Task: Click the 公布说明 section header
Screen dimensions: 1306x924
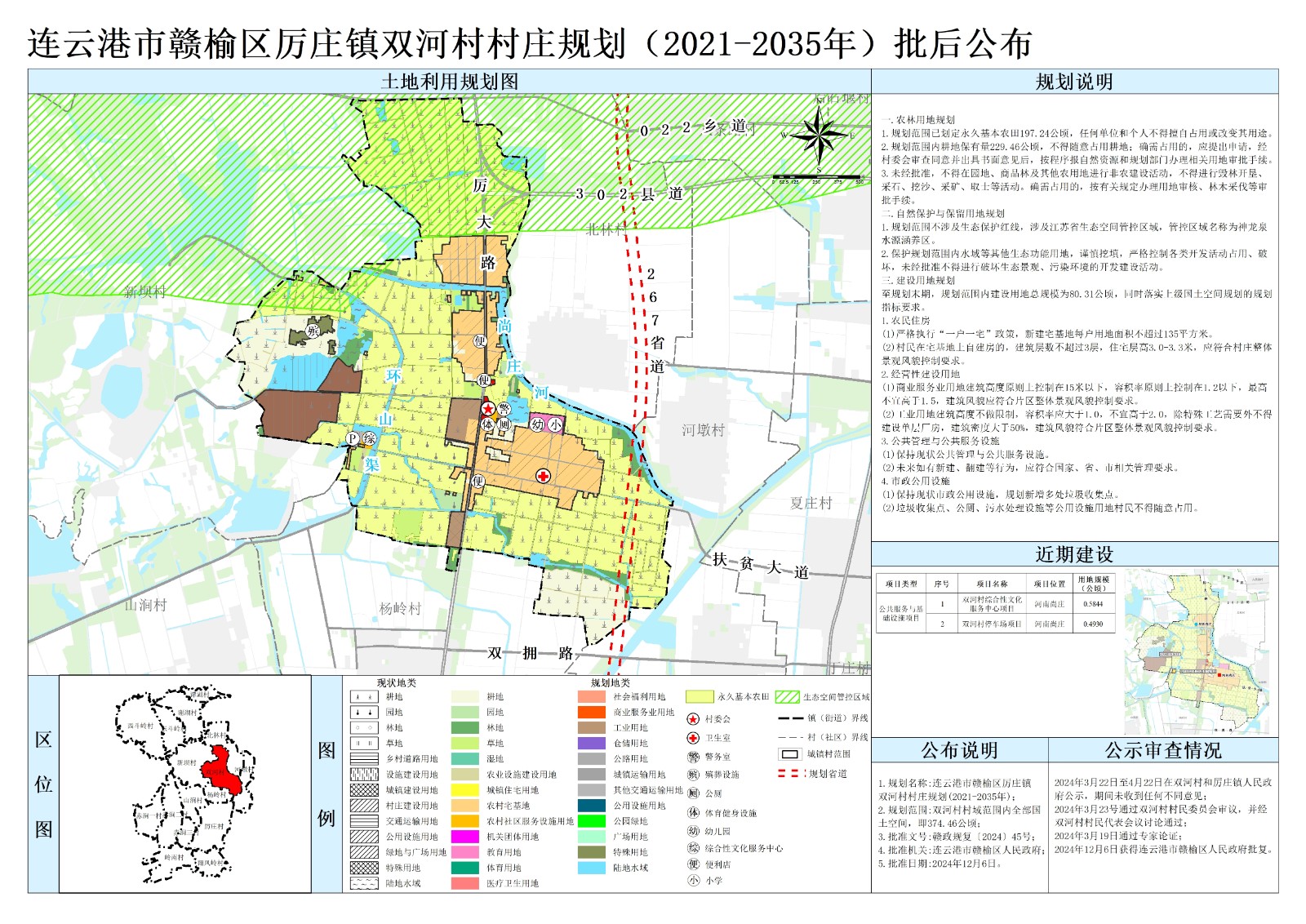Action: click(960, 750)
